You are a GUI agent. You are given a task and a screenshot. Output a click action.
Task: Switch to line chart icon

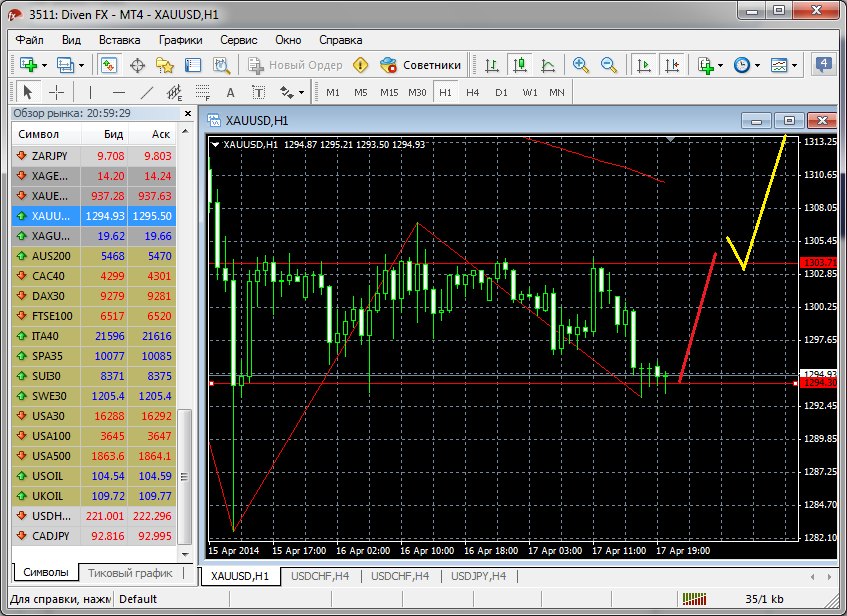click(x=548, y=65)
